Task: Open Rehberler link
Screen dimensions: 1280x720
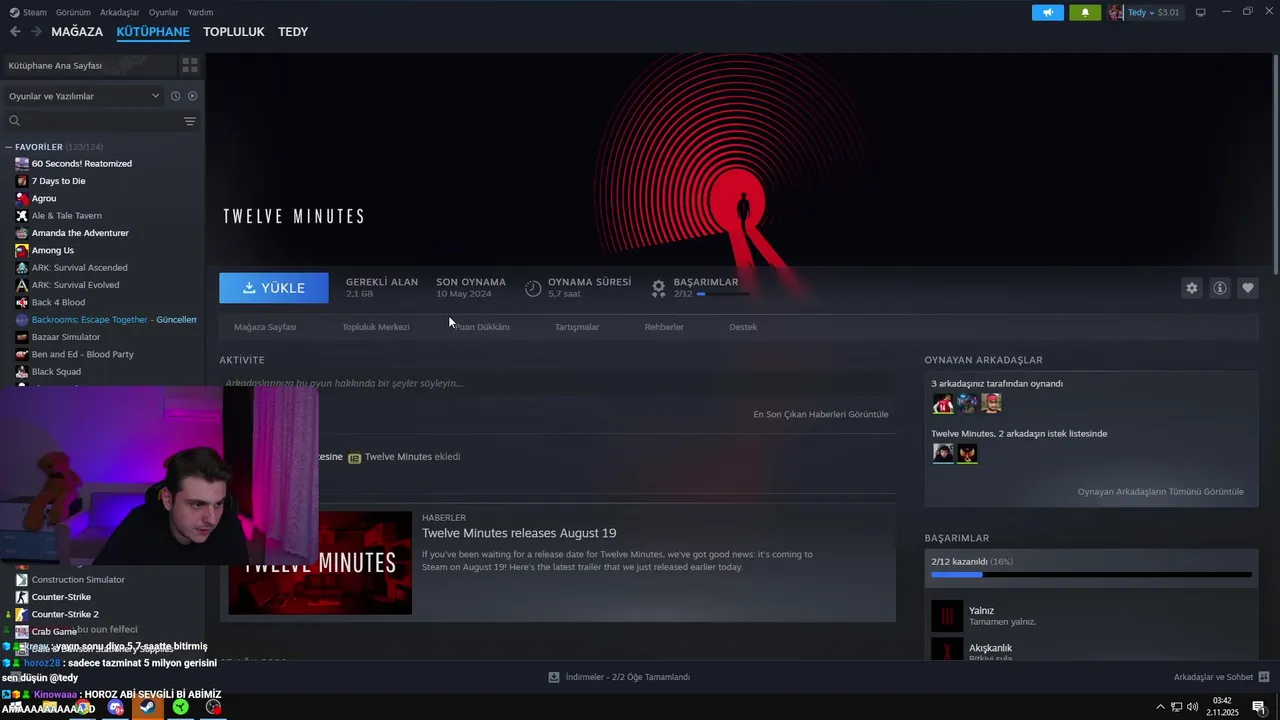Action: pyautogui.click(x=664, y=327)
